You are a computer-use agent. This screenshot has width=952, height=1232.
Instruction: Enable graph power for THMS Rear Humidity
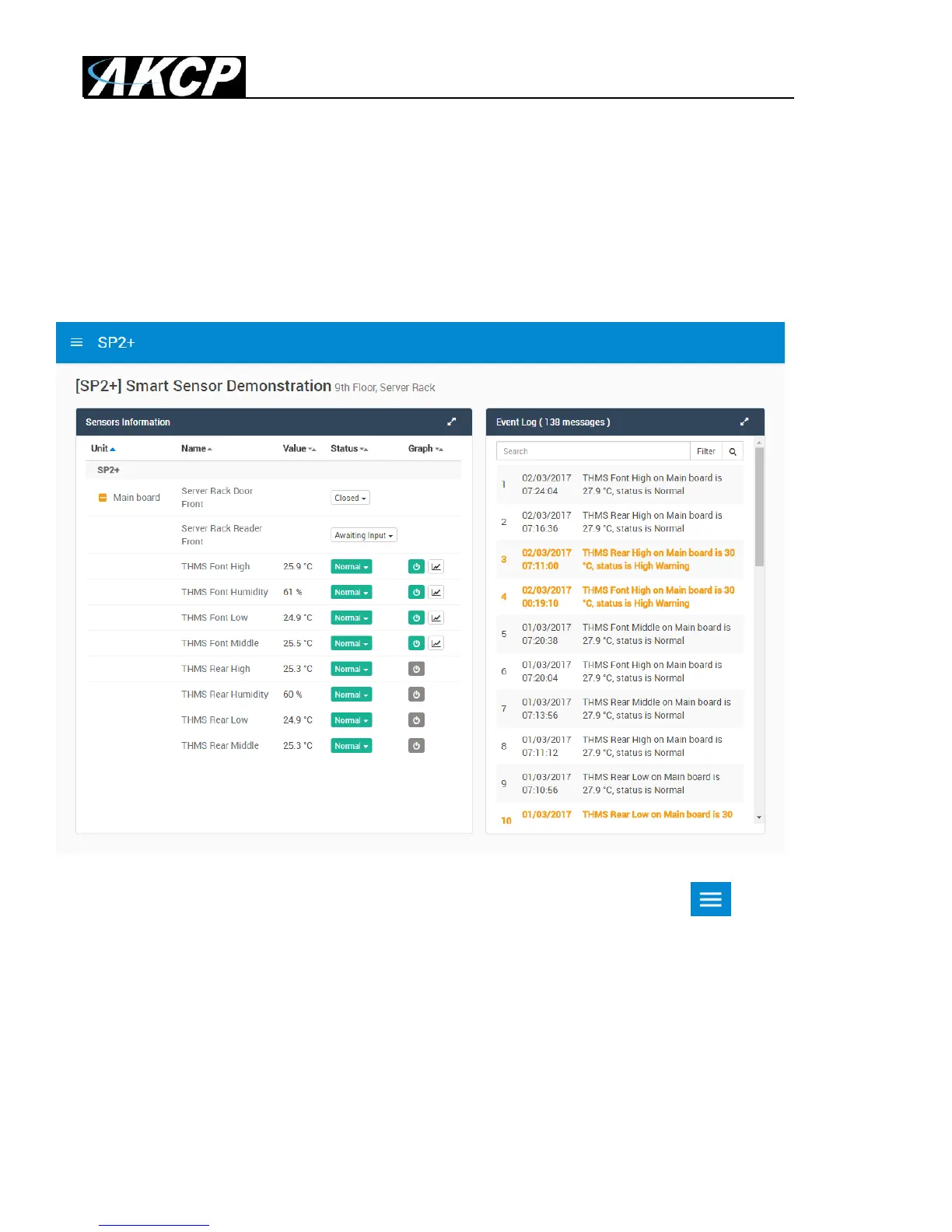tap(416, 695)
